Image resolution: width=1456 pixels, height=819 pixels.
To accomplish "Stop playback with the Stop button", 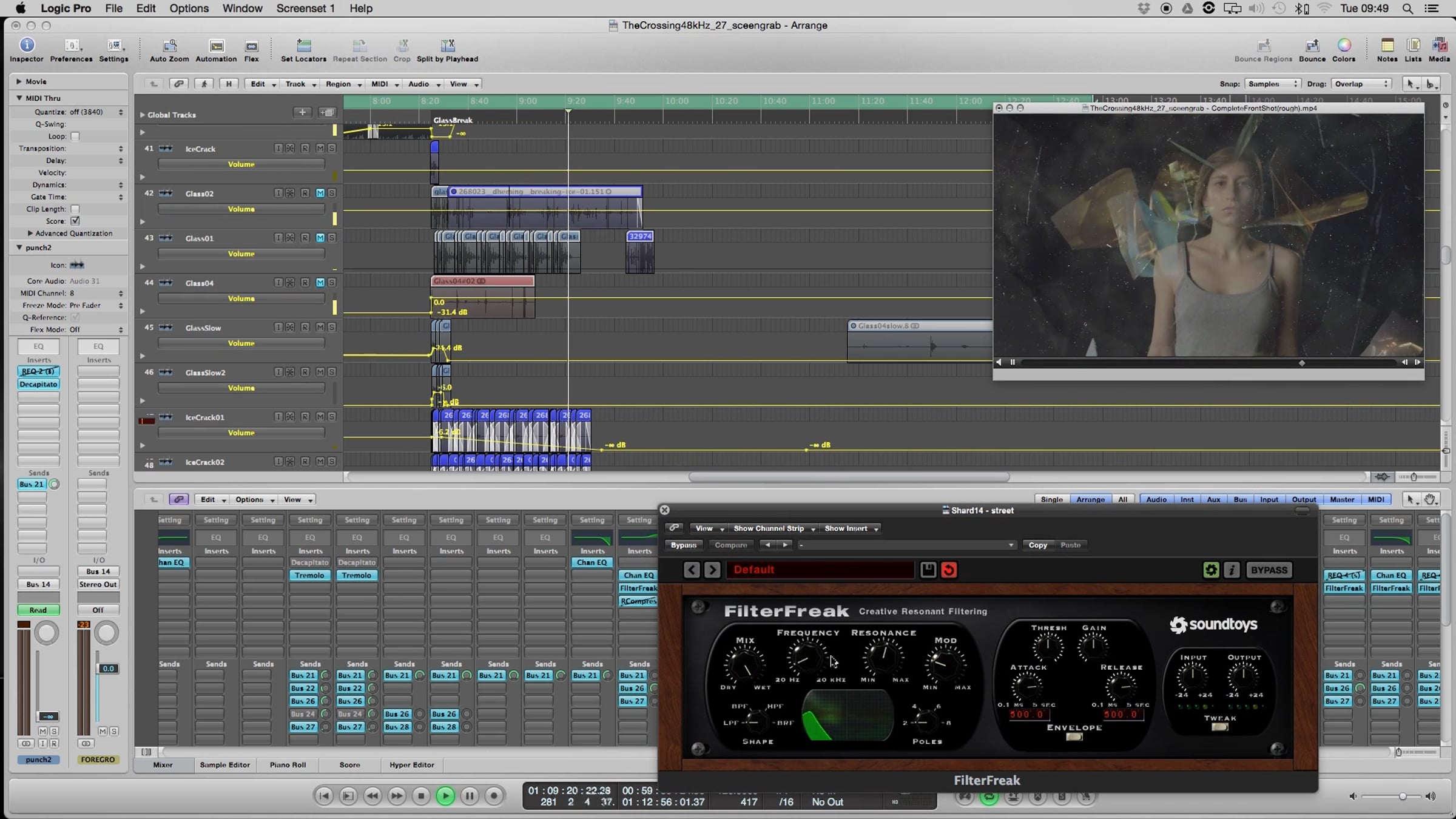I will [421, 795].
